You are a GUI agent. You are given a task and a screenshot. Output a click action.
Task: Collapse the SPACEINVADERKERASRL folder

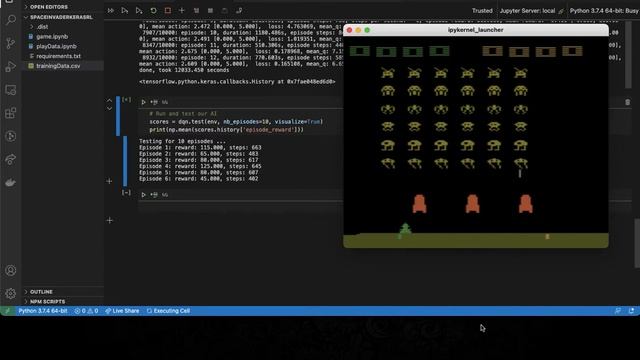pyautogui.click(x=63, y=17)
